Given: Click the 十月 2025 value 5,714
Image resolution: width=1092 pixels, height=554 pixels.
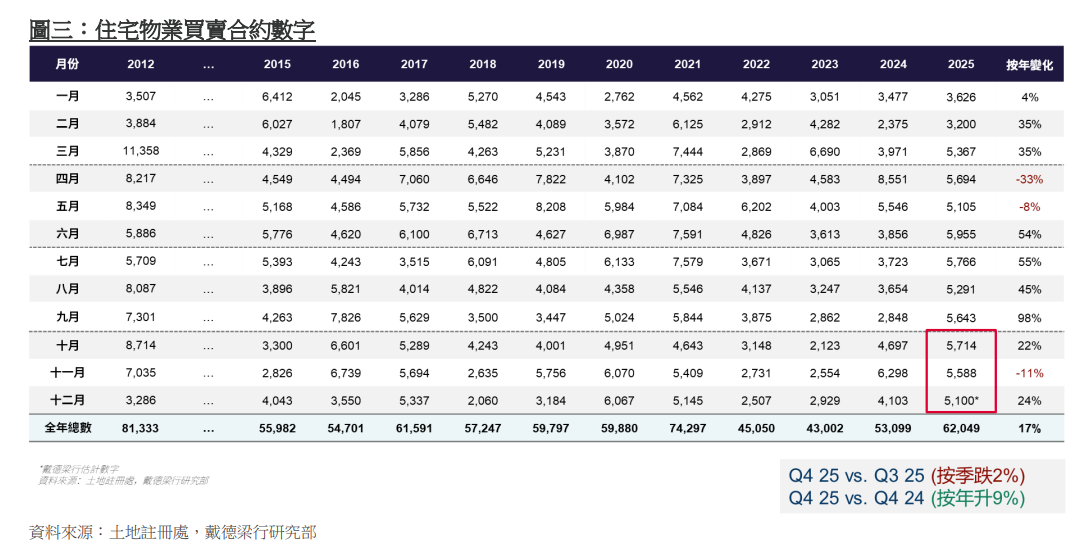Looking at the screenshot, I should [961, 345].
